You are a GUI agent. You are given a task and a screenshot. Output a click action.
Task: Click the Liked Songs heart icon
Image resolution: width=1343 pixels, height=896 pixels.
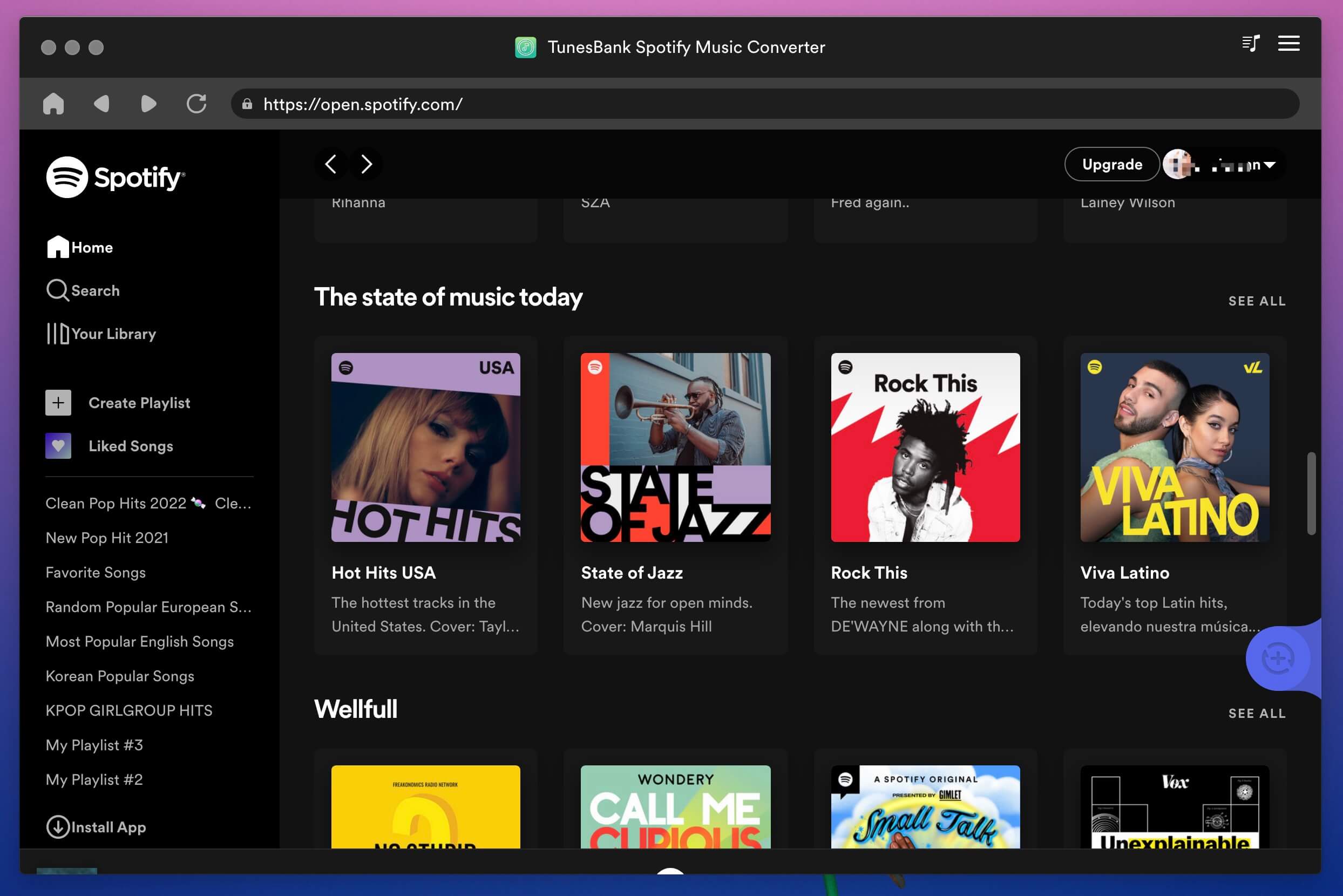click(58, 446)
